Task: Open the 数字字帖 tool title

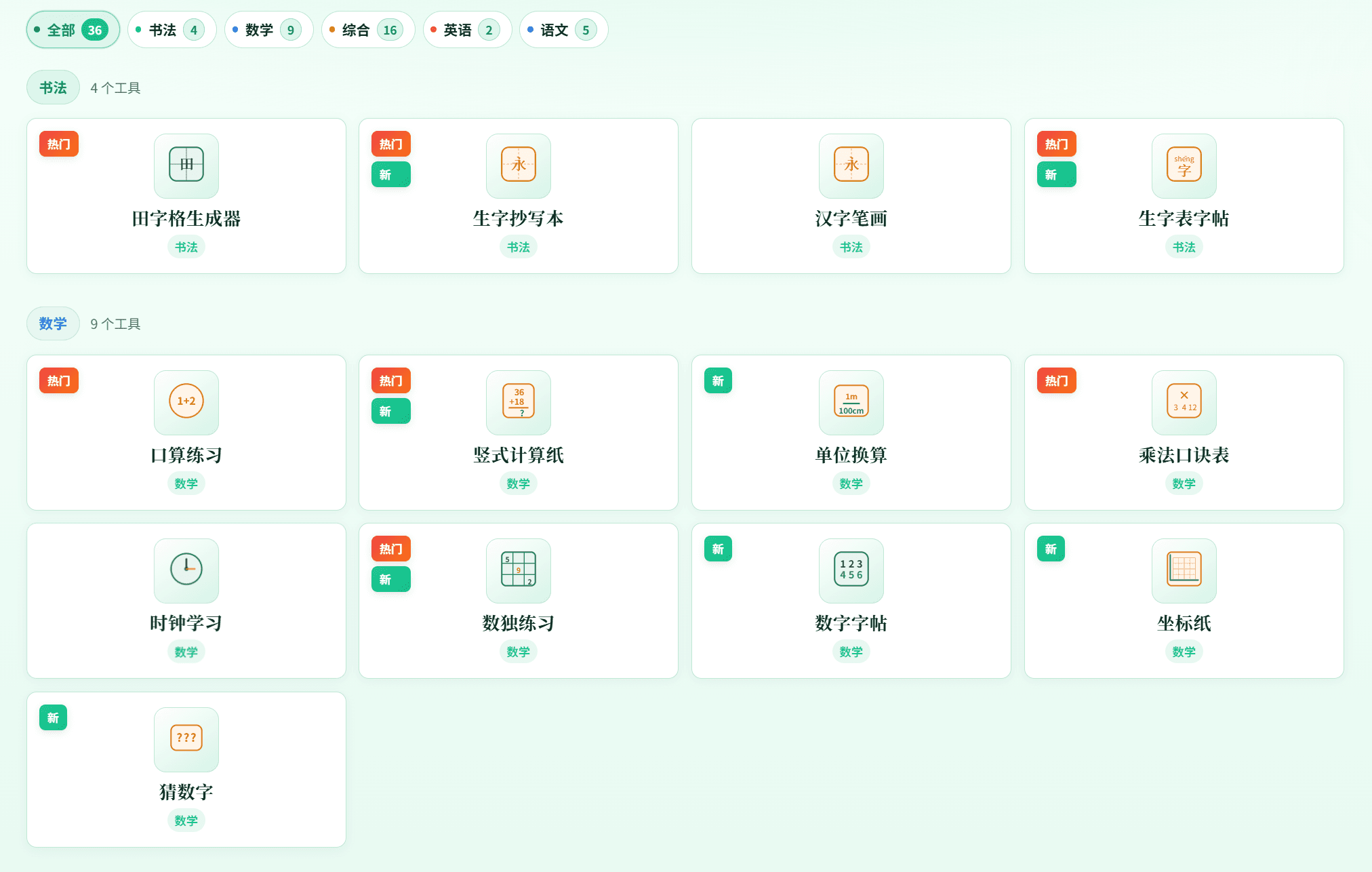Action: (851, 623)
